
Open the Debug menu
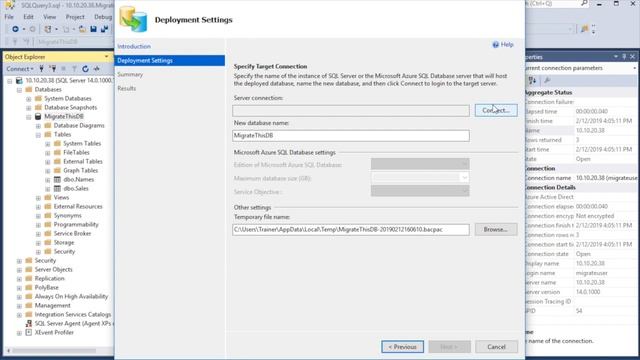103,17
